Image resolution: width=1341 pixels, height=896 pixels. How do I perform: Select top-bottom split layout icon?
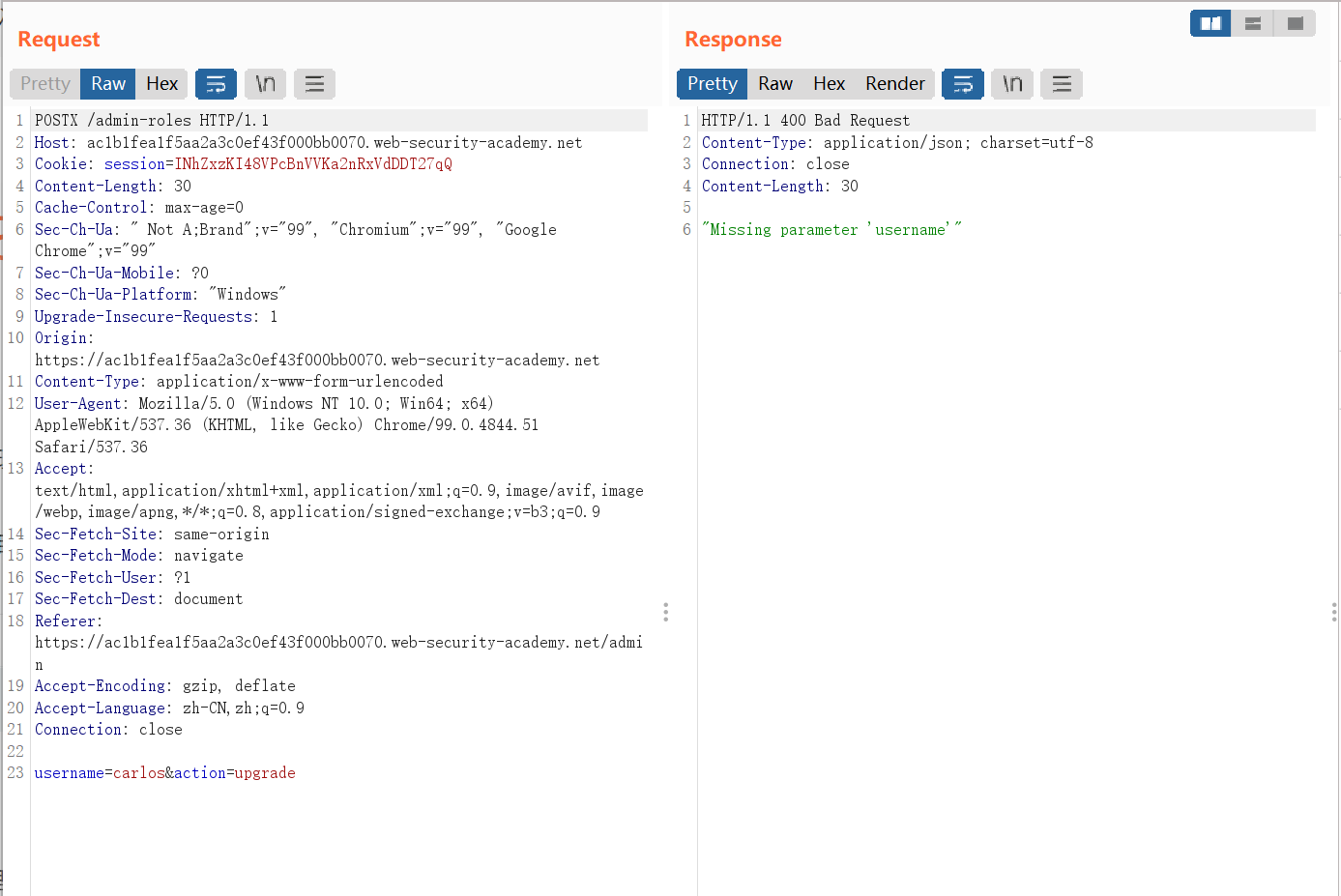1253,23
